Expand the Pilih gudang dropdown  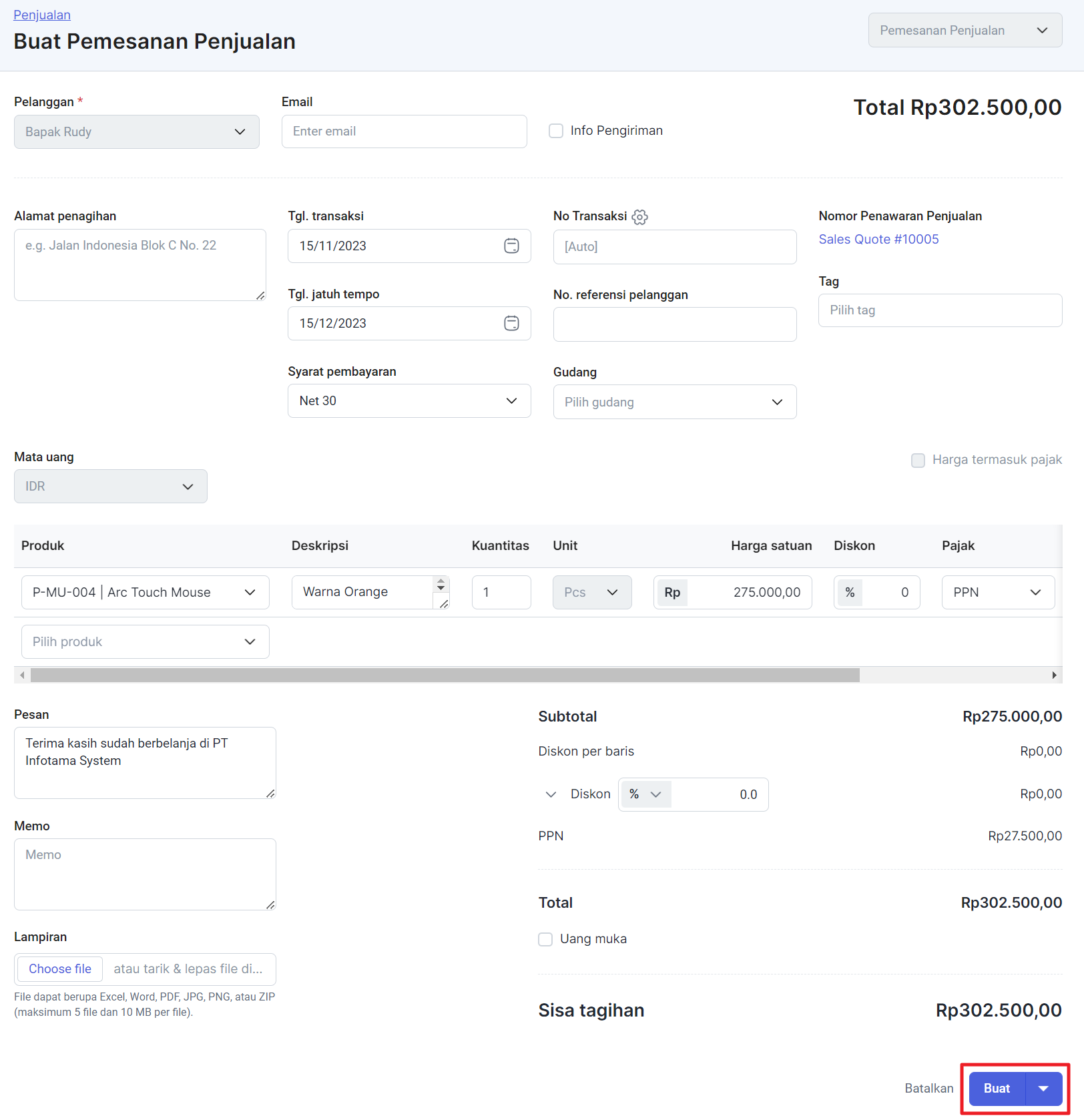tap(675, 402)
